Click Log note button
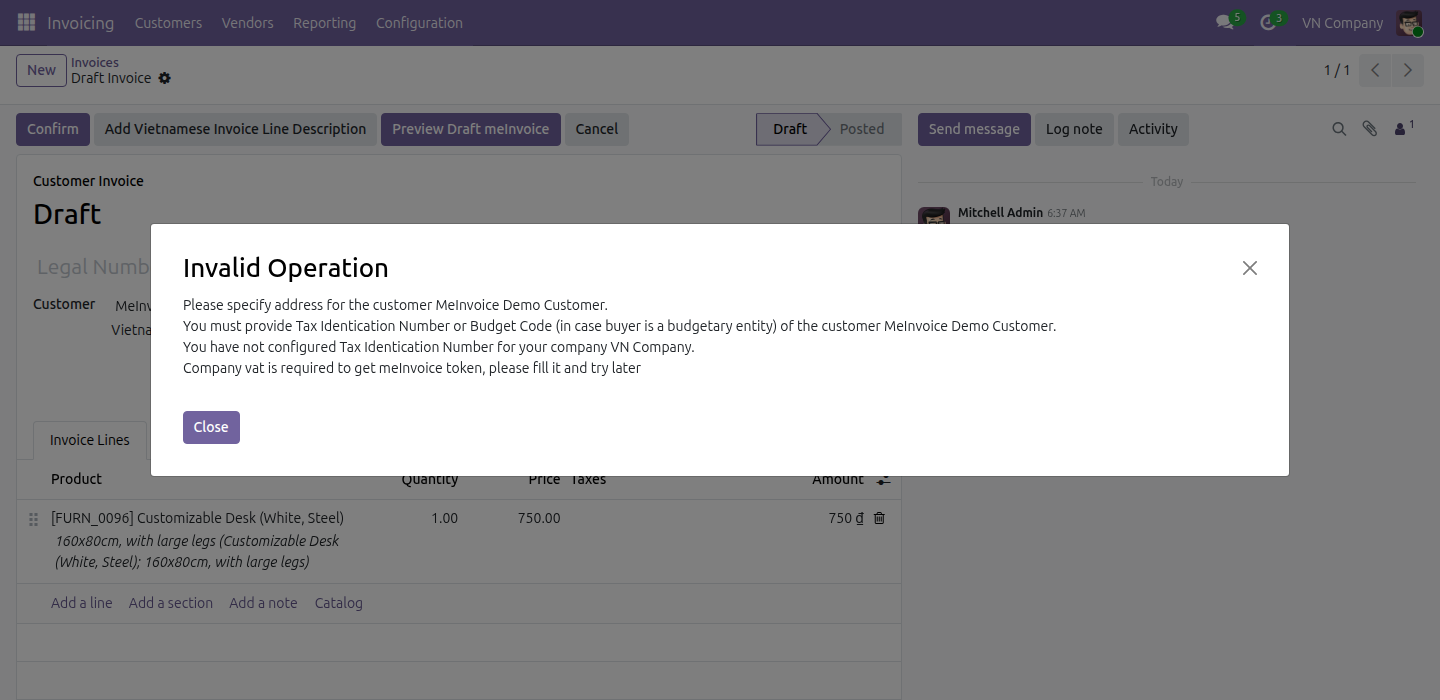 (1074, 129)
